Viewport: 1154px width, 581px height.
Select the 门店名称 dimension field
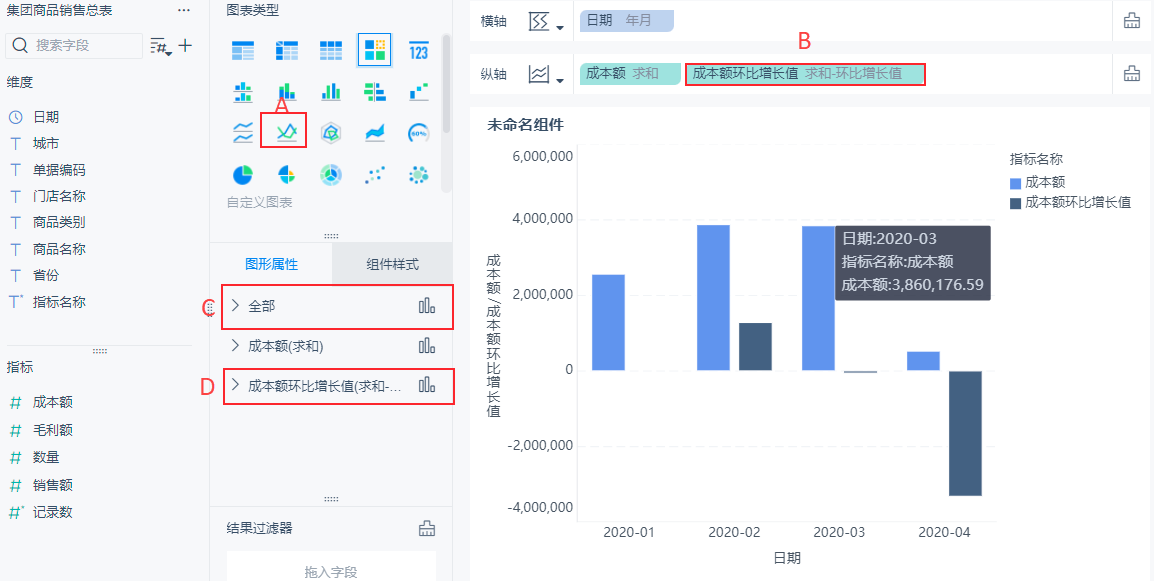coord(60,196)
